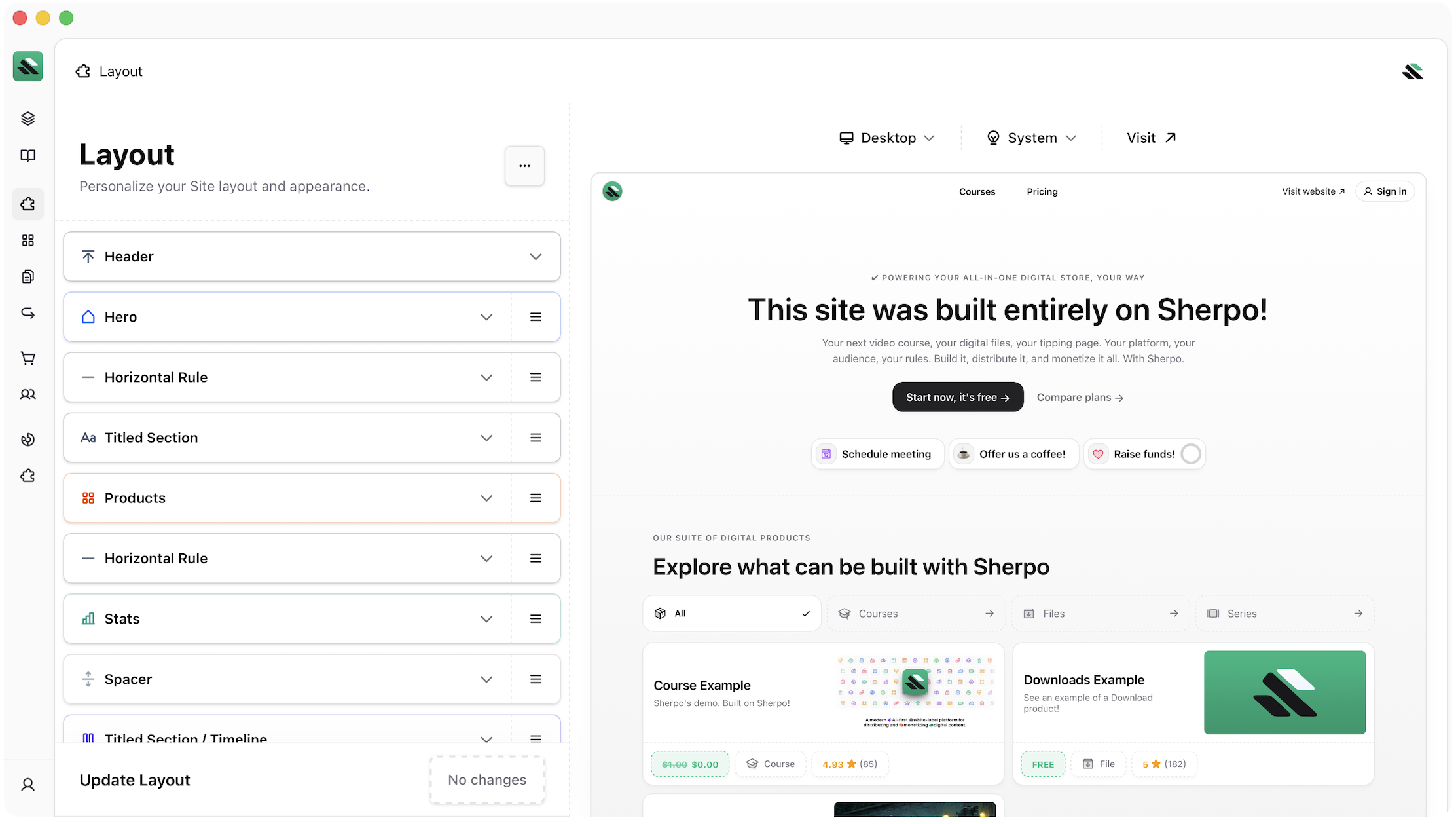Click the Hero section drag handle
The width and height of the screenshot is (1456, 824).
pyautogui.click(x=536, y=317)
